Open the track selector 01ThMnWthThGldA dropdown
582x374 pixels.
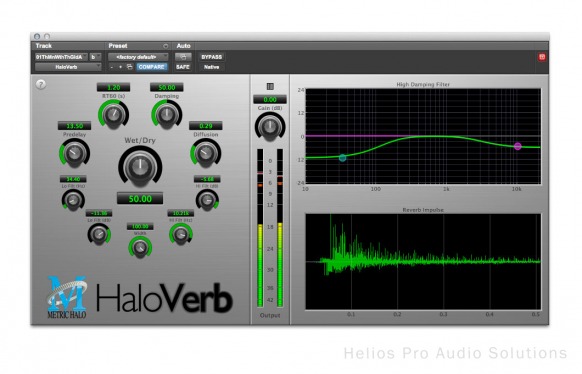coord(61,57)
